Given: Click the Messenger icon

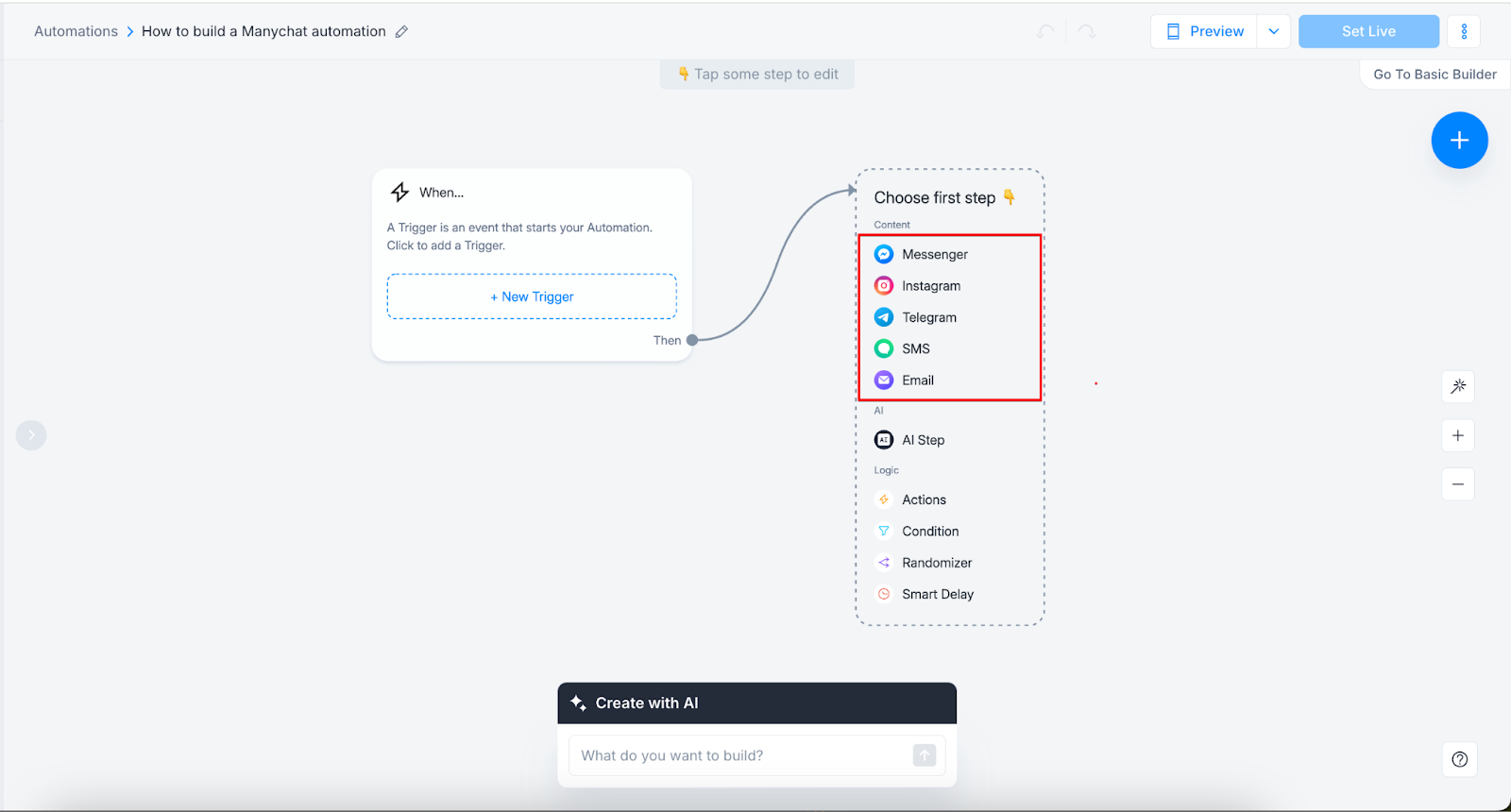Looking at the screenshot, I should point(884,254).
